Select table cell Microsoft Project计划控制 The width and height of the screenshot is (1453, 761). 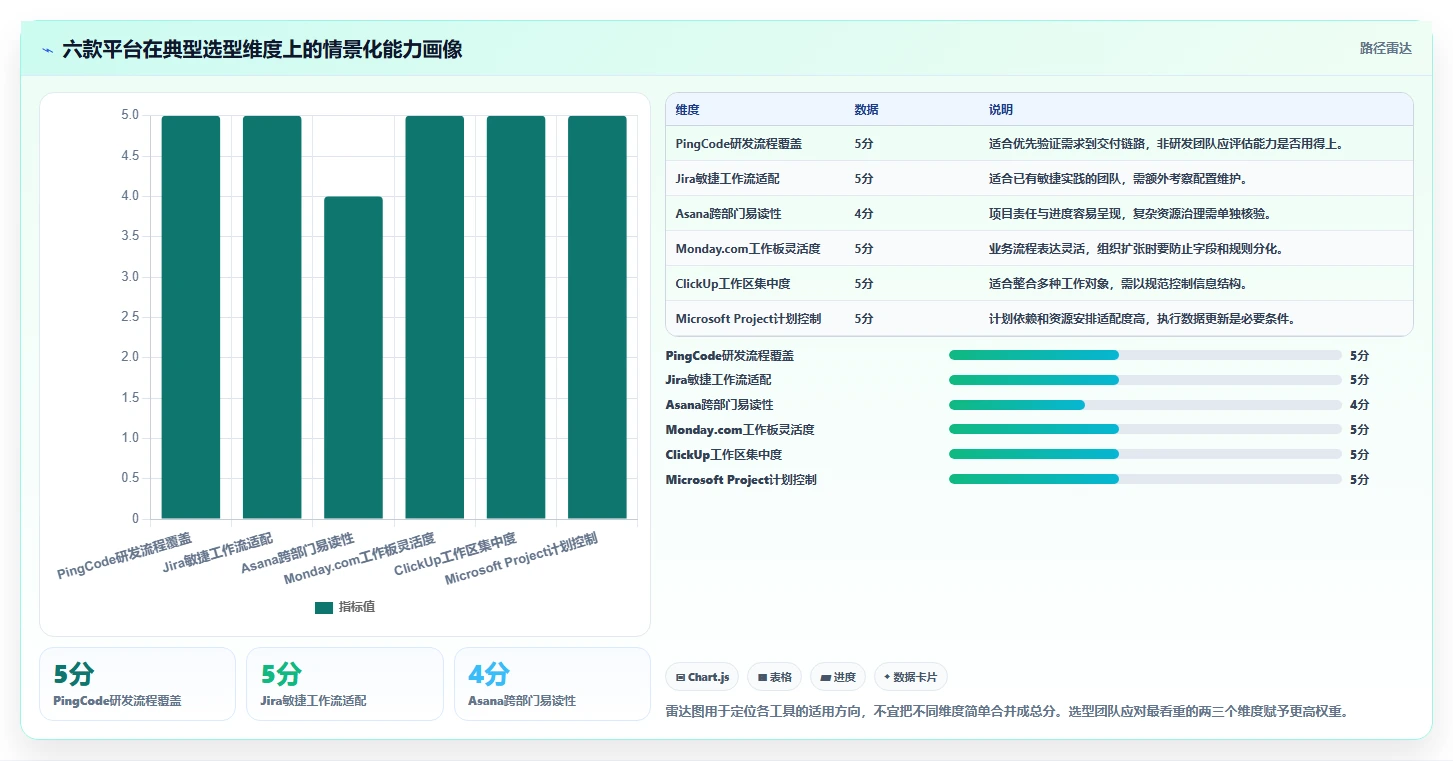pyautogui.click(x=748, y=318)
